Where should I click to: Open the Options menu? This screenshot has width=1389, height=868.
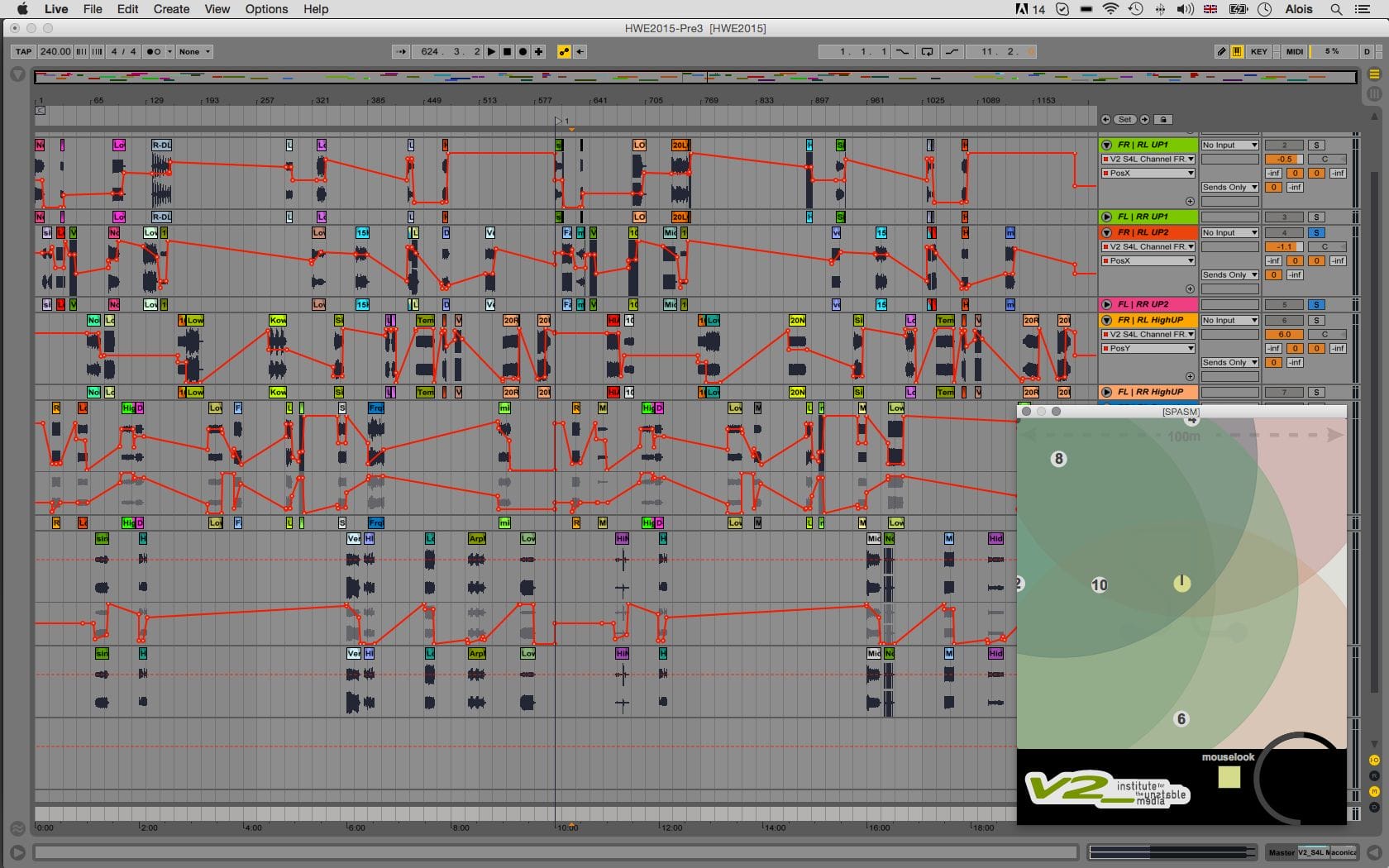(x=266, y=9)
